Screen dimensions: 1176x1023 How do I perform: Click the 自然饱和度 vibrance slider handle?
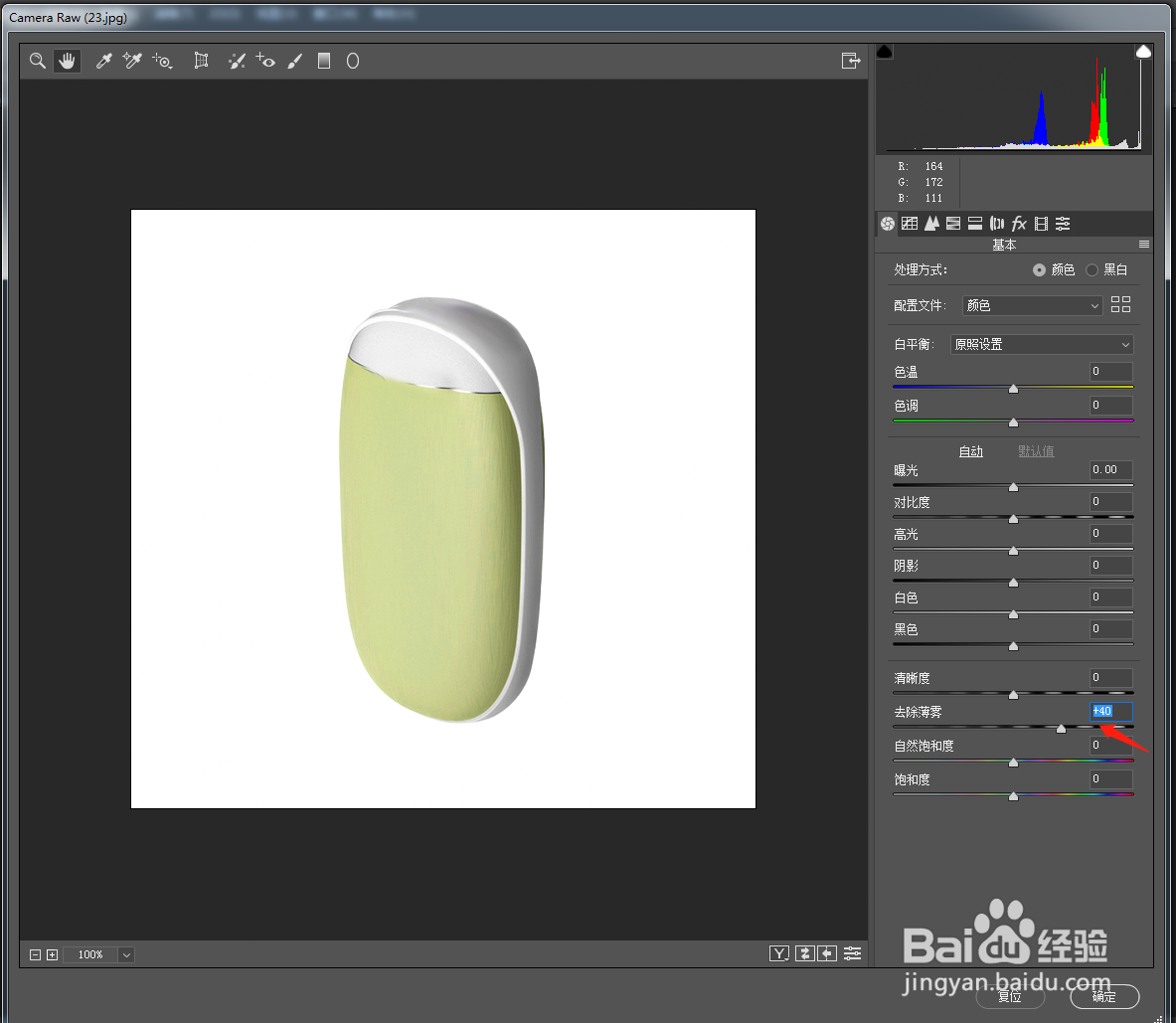(x=1013, y=763)
